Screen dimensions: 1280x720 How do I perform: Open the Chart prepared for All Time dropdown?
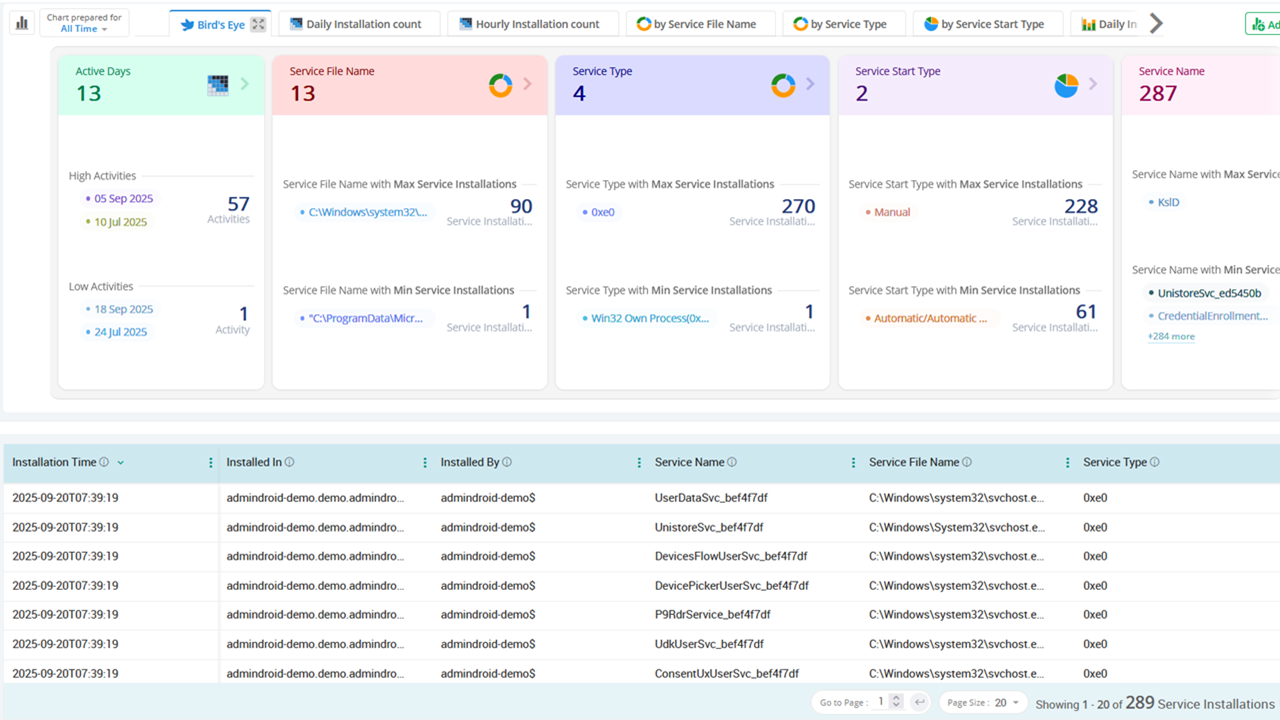(x=84, y=23)
